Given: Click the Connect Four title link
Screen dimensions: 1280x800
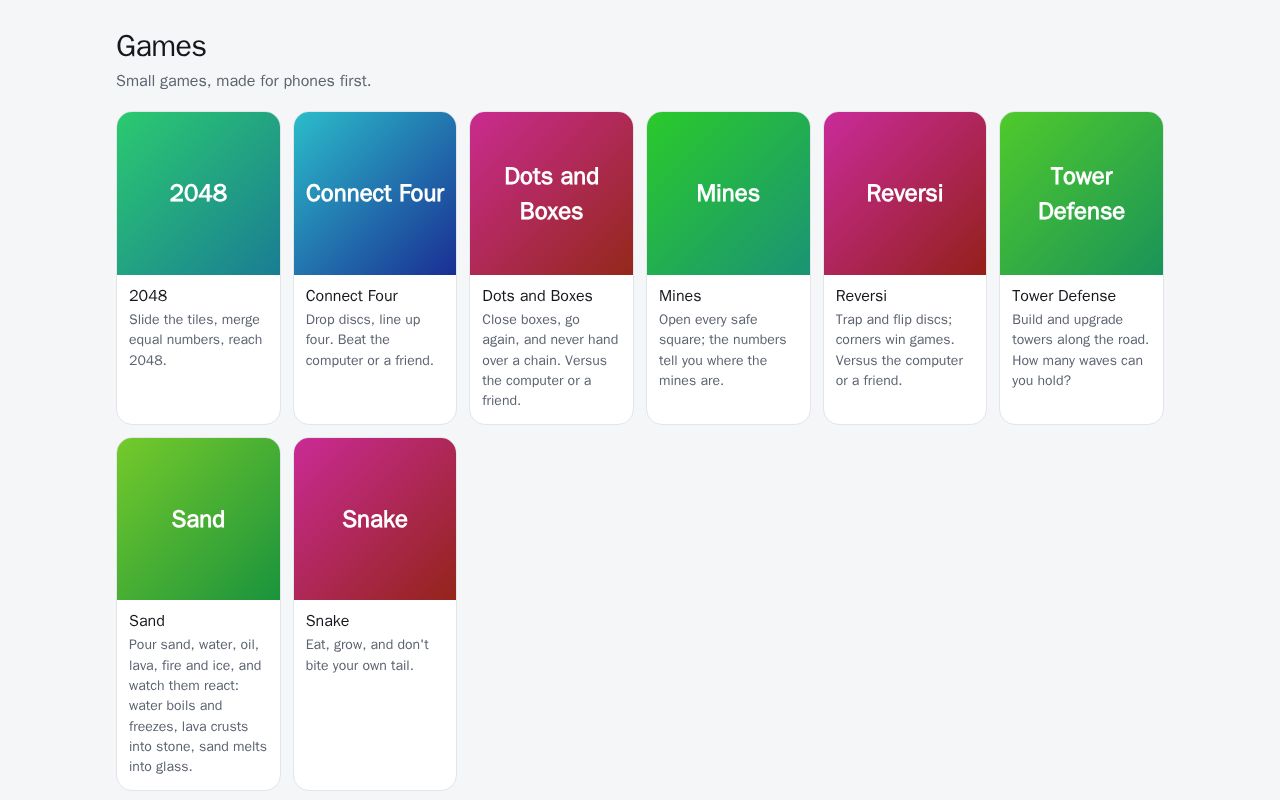Looking at the screenshot, I should tap(352, 296).
